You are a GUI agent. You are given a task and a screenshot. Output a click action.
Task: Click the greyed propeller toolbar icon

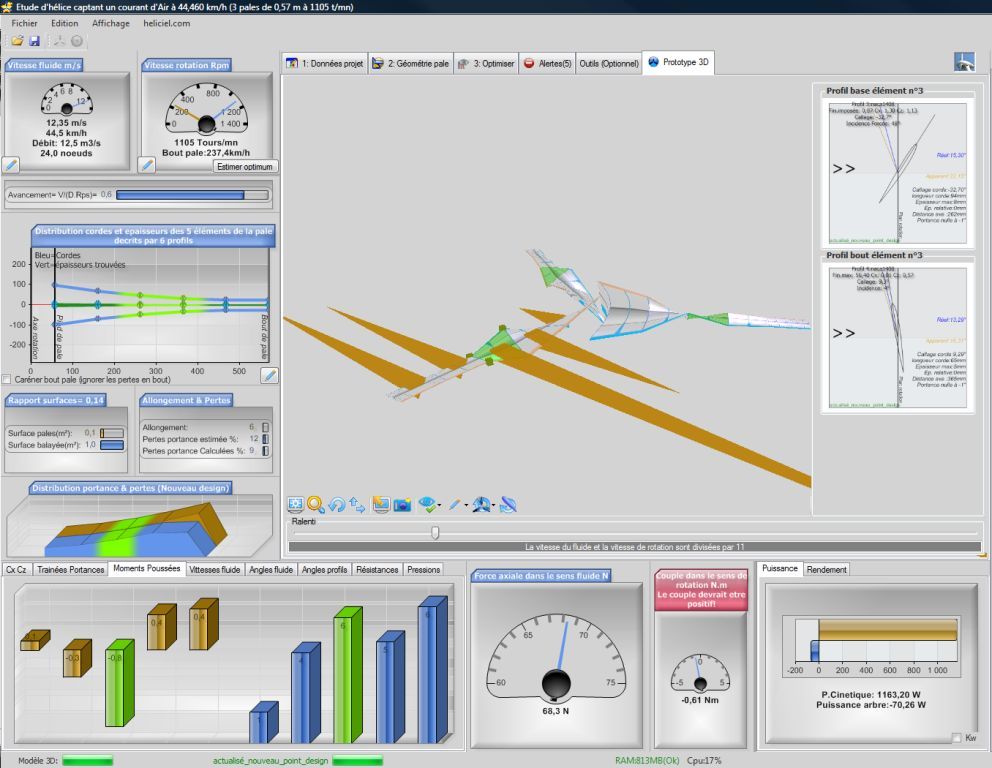[x=59, y=41]
